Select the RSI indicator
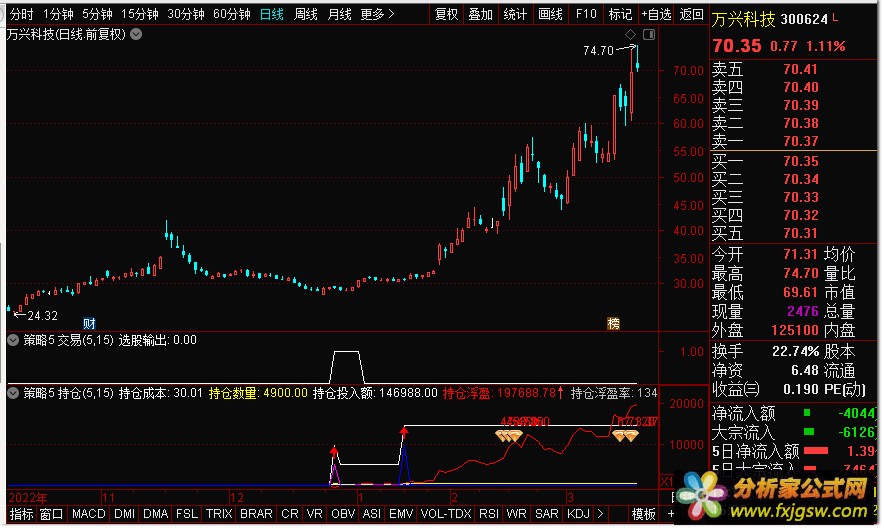Screen dimensions: 884x528 tap(488, 514)
